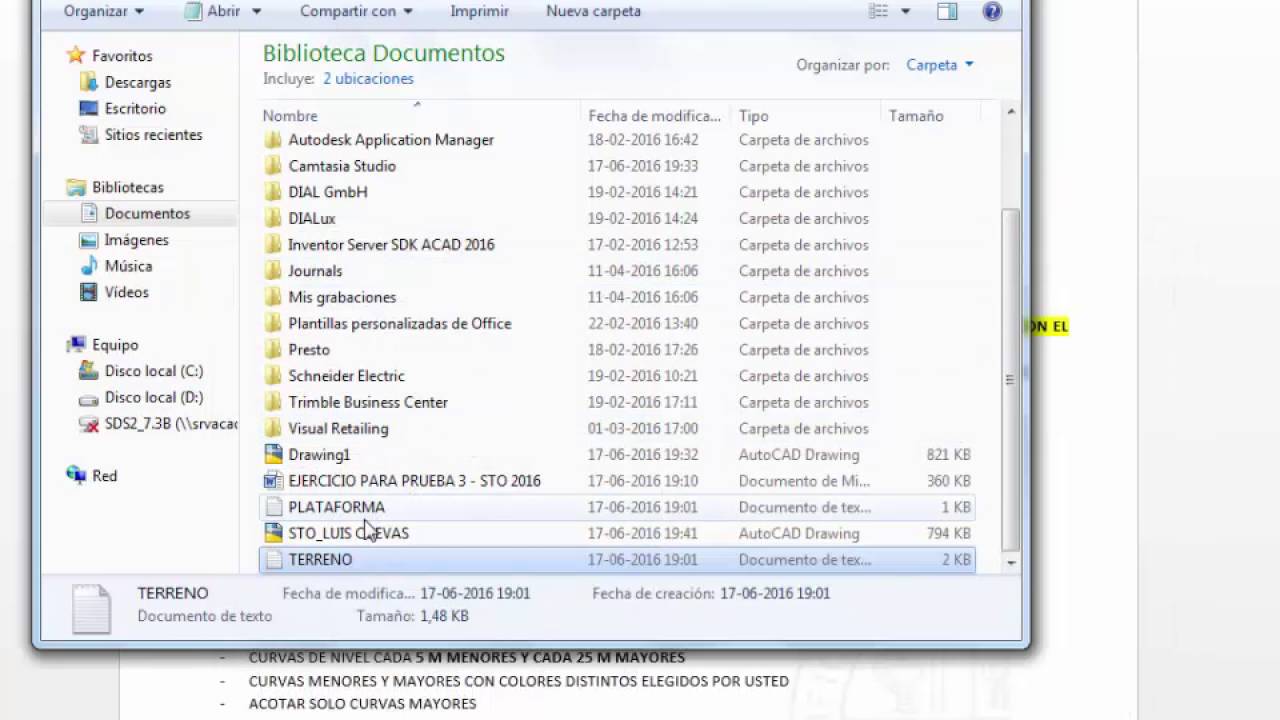Expand the Abrir dropdown arrow
Screen dimensions: 1280x720
pyautogui.click(x=256, y=11)
